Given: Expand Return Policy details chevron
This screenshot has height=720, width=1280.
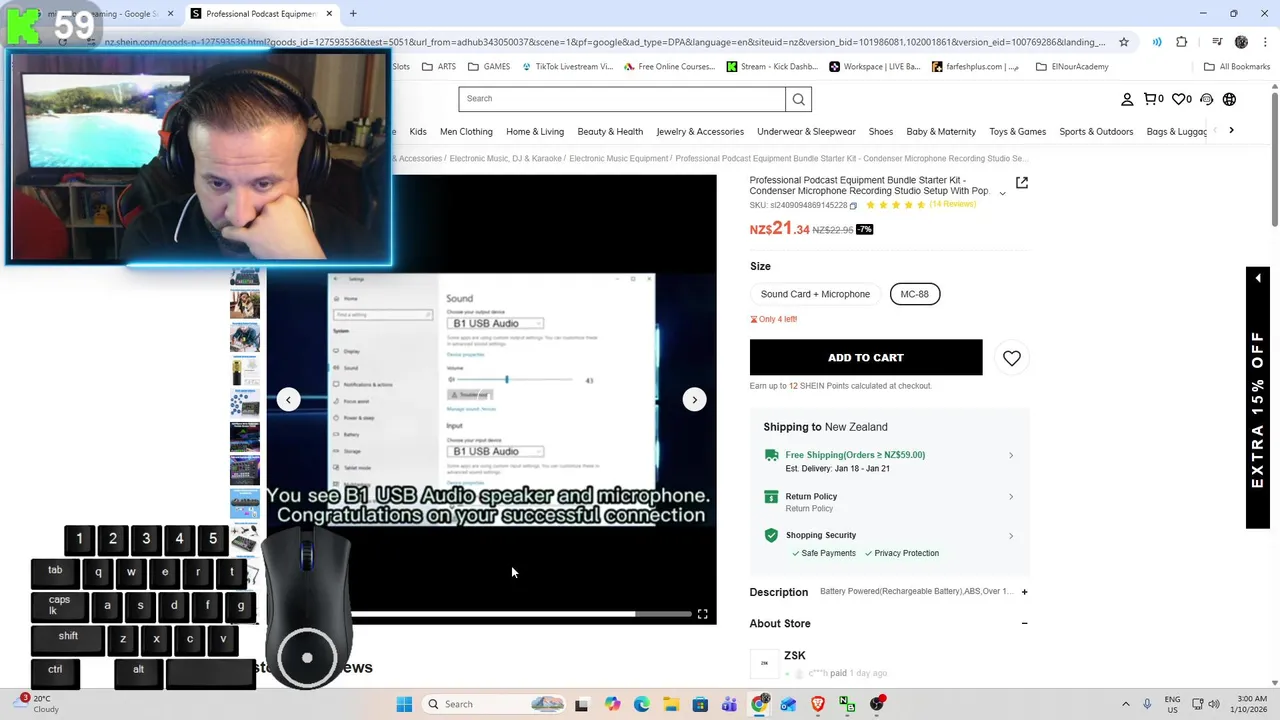Looking at the screenshot, I should [1010, 497].
